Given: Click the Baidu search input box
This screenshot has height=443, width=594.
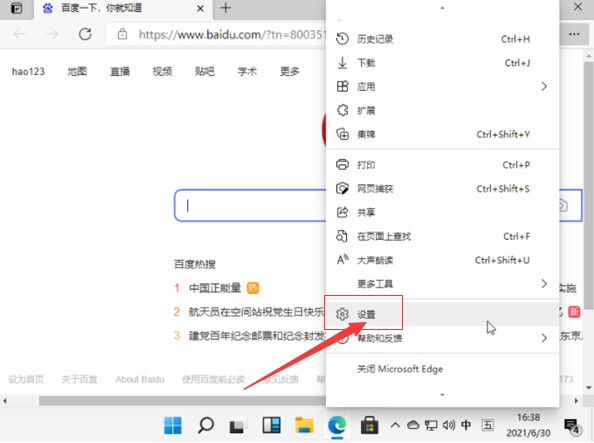Looking at the screenshot, I should pyautogui.click(x=250, y=205).
